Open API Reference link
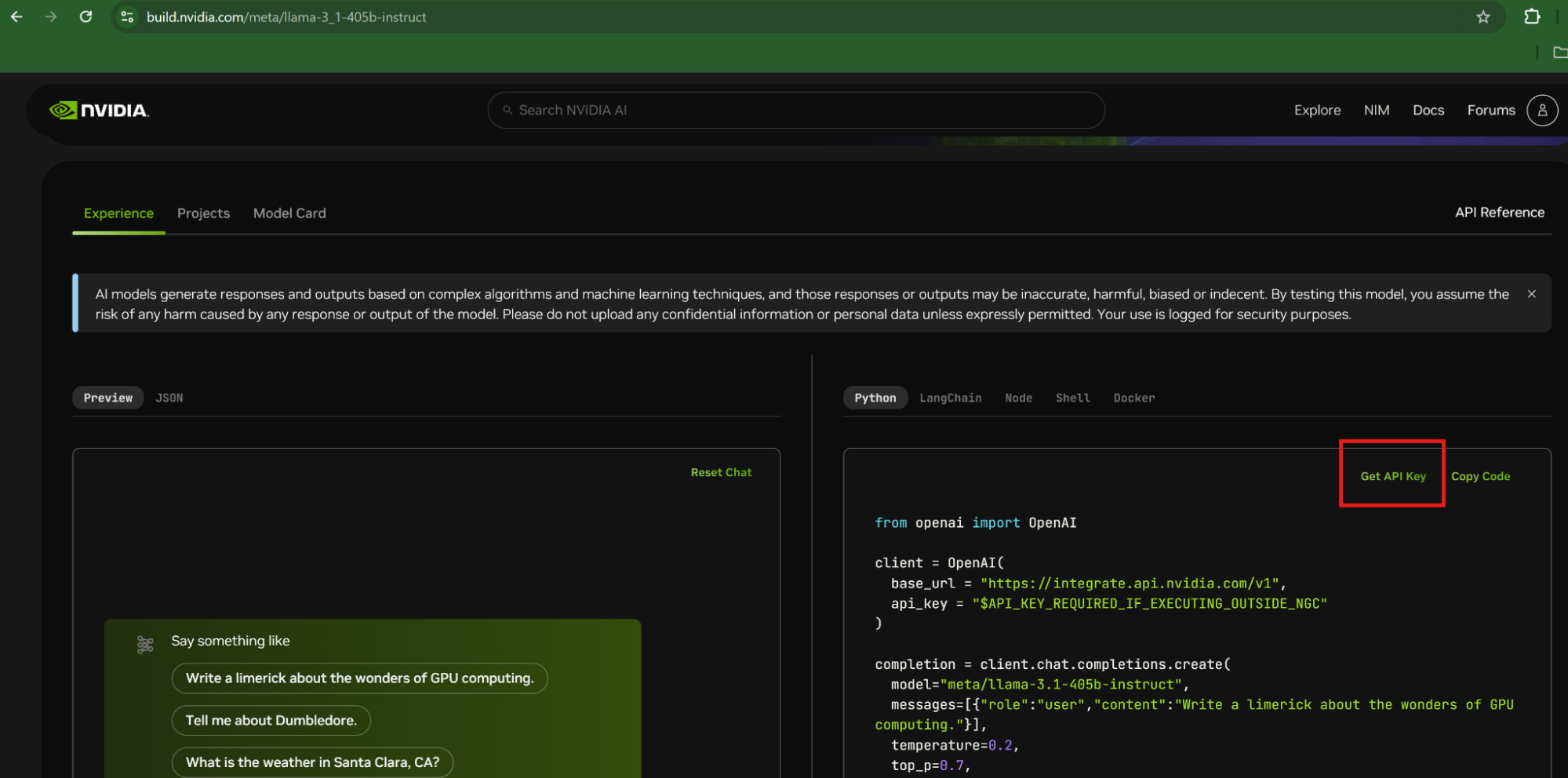Viewport: 1568px width, 778px height. pyautogui.click(x=1499, y=213)
